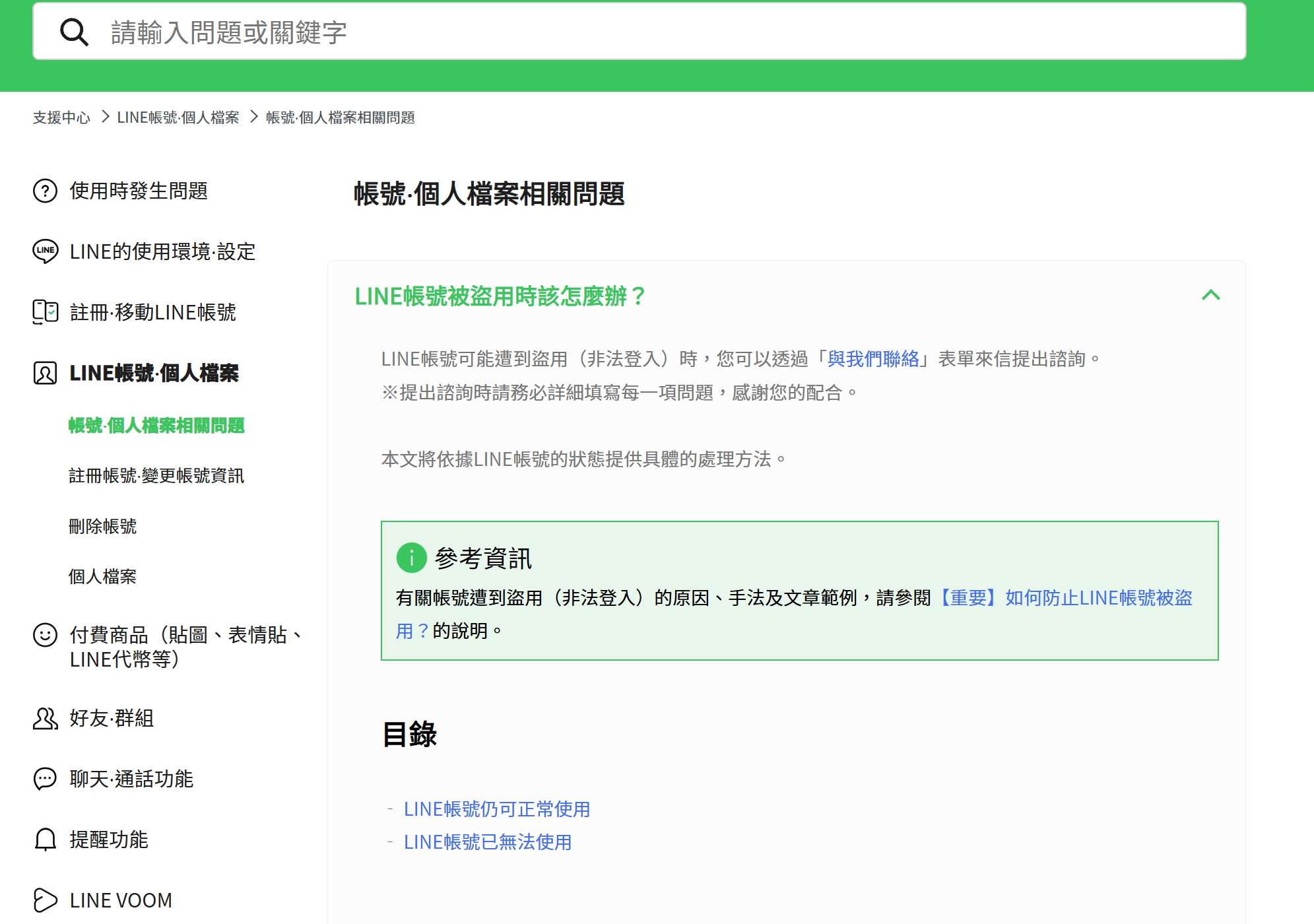Click the question mark icon for 使用時發生問題
This screenshot has height=924, width=1314.
click(45, 191)
